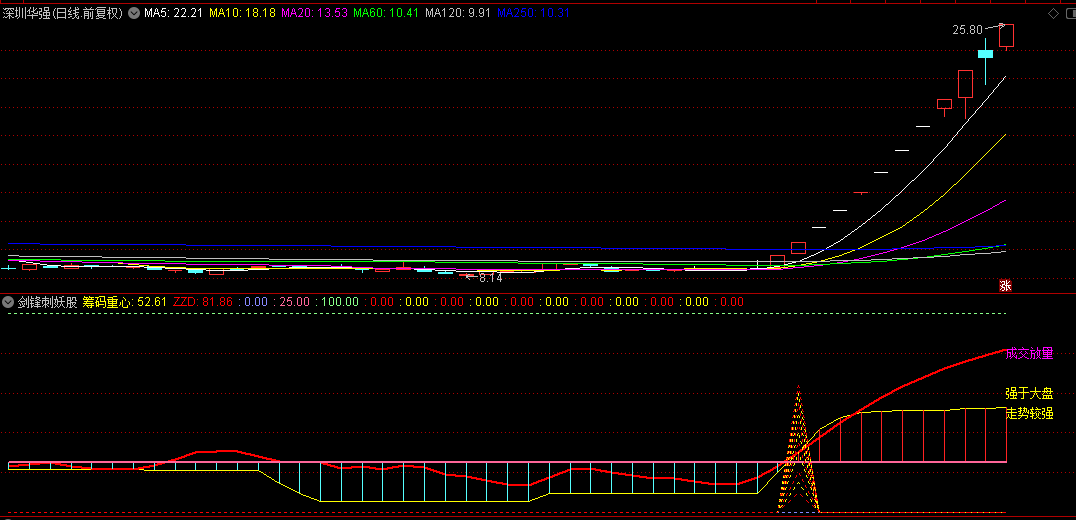
Task: Click the rectangle toggle icon at top right
Action: [x=1070, y=13]
